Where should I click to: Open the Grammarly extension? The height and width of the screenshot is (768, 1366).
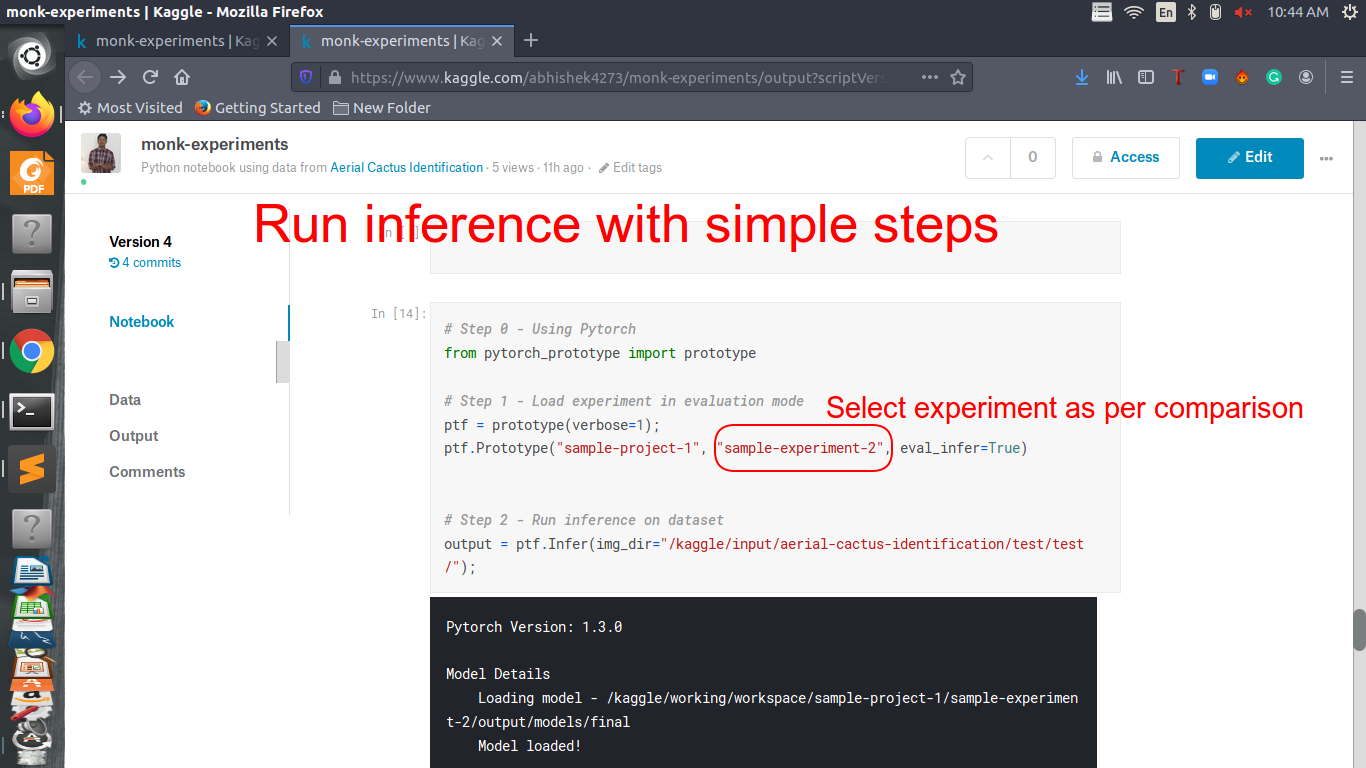[1274, 77]
